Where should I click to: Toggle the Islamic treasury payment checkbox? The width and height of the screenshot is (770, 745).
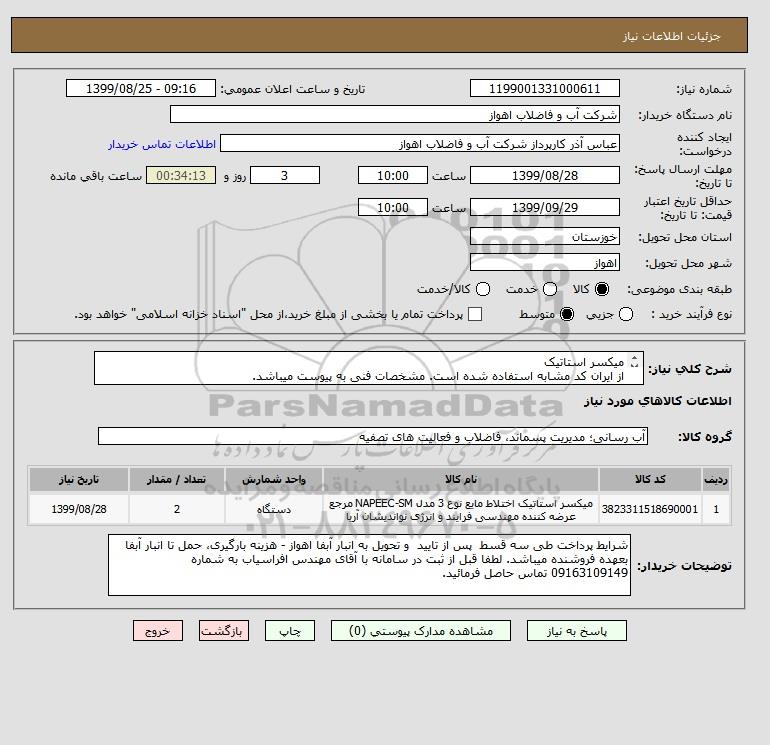tap(475, 314)
